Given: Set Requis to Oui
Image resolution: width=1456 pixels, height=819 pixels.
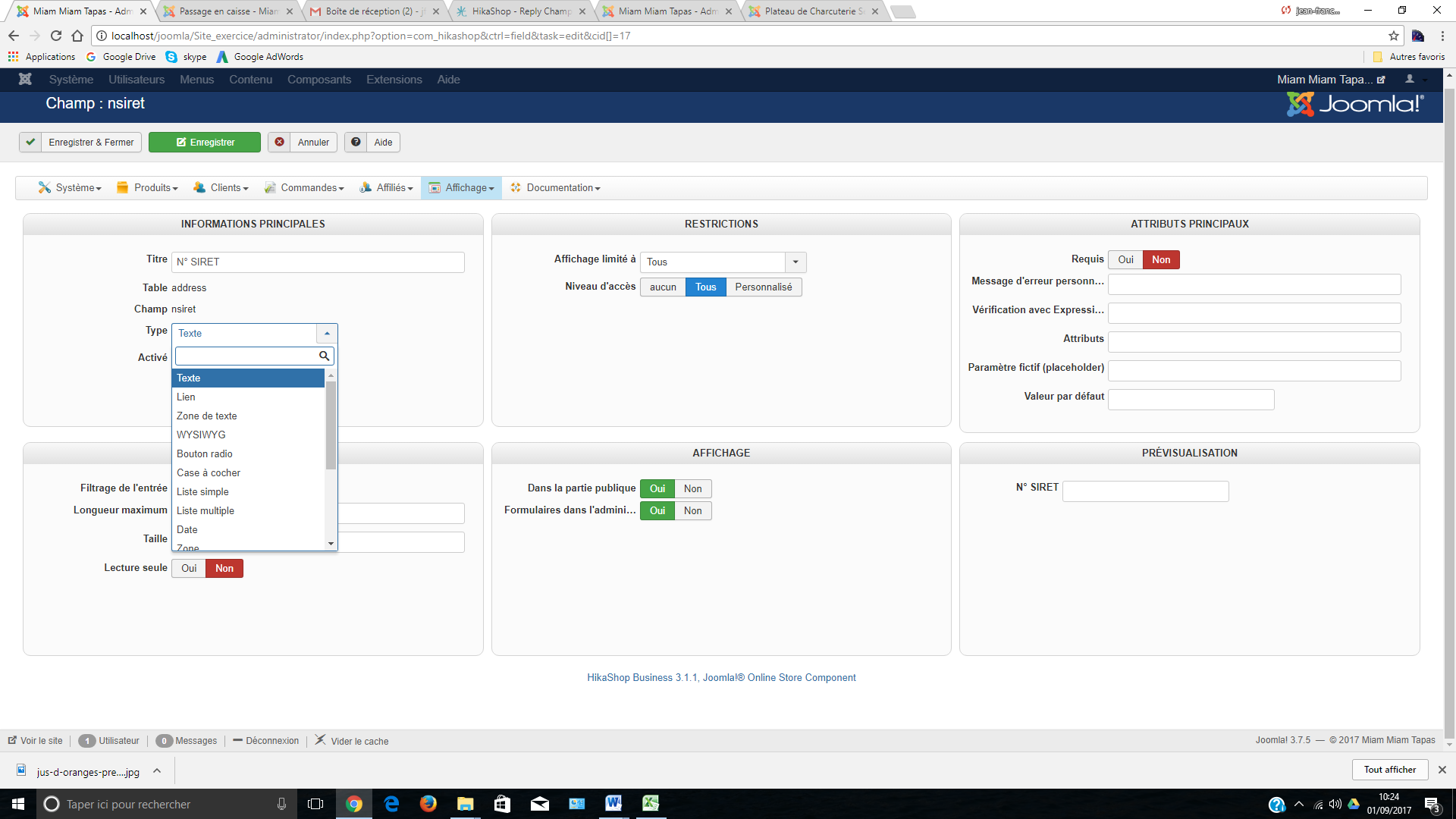Looking at the screenshot, I should [x=1125, y=259].
